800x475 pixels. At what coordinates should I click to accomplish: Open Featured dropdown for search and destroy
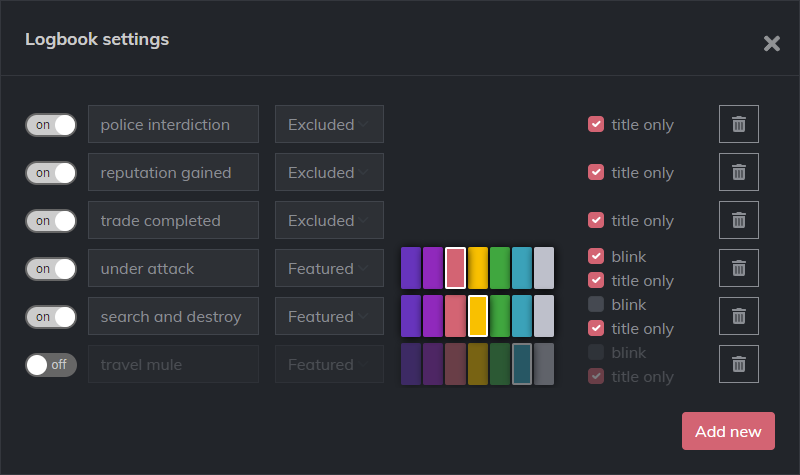tap(329, 317)
